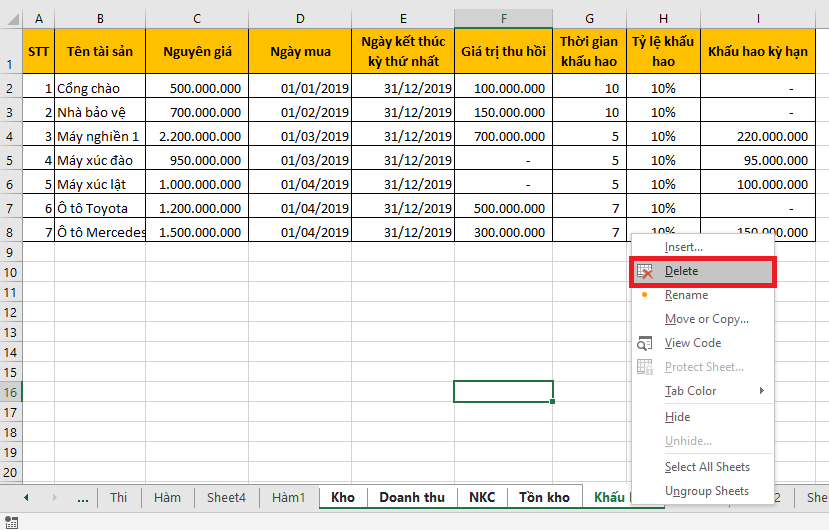Choose Insert... from the context menu
829x530 pixels.
(x=684, y=247)
